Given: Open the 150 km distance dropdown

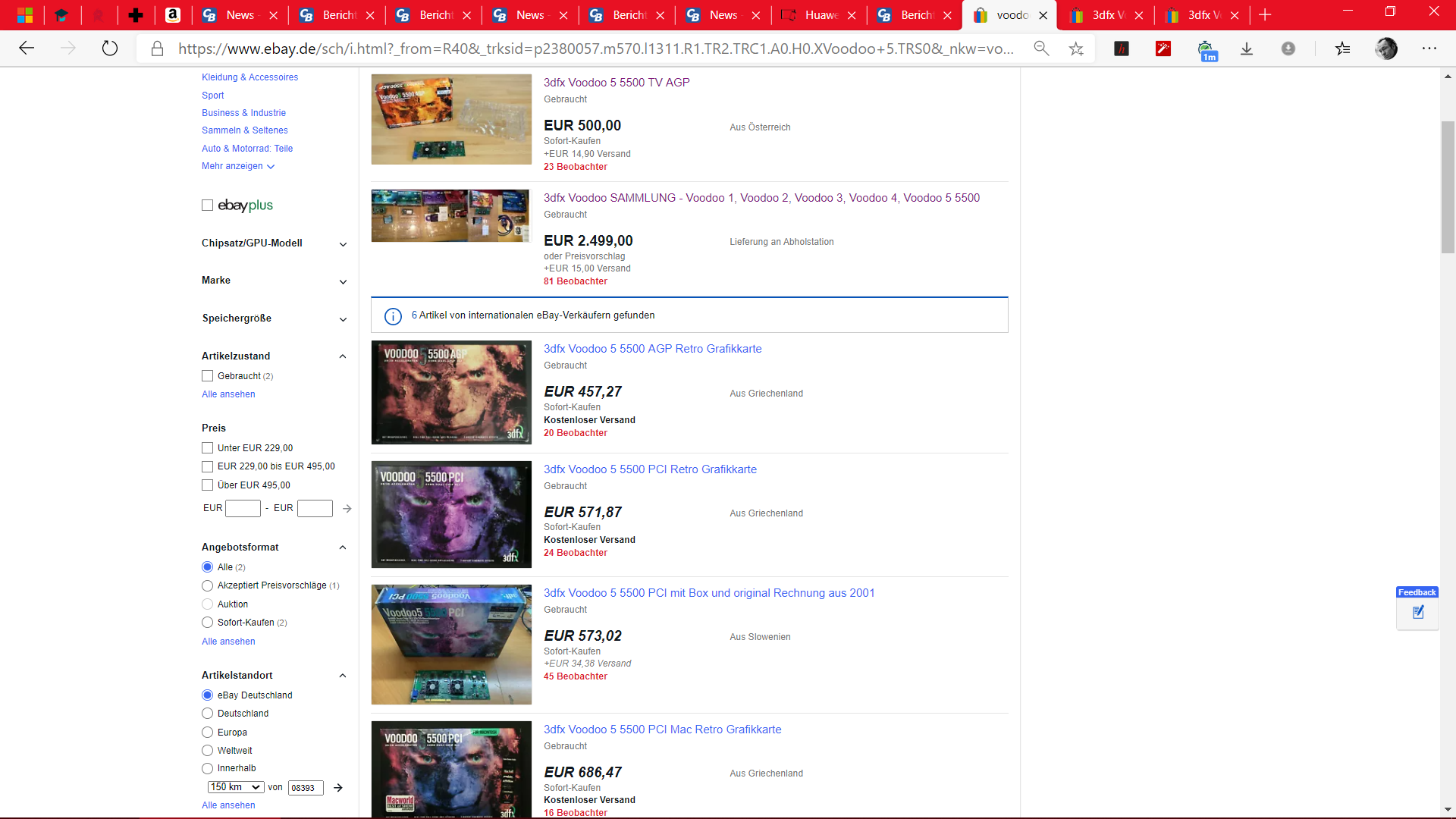Looking at the screenshot, I should (x=235, y=787).
